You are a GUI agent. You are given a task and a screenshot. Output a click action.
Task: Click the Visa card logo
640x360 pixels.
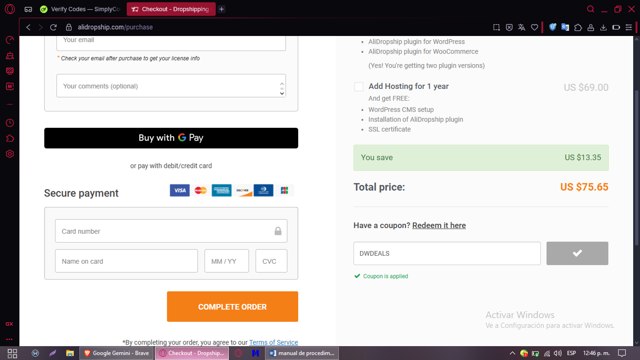click(x=180, y=190)
